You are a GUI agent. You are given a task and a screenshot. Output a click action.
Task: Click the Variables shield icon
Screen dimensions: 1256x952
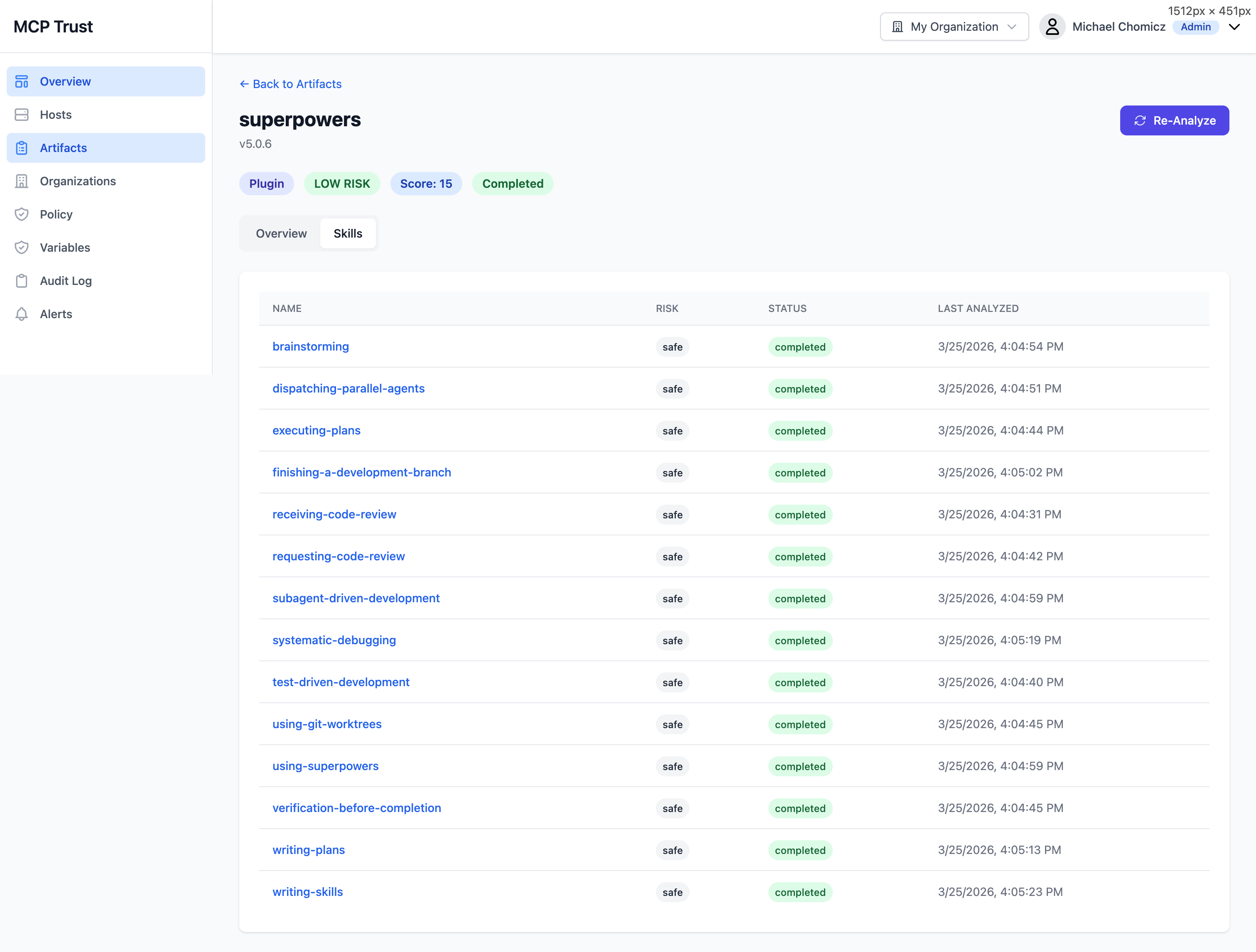click(22, 247)
